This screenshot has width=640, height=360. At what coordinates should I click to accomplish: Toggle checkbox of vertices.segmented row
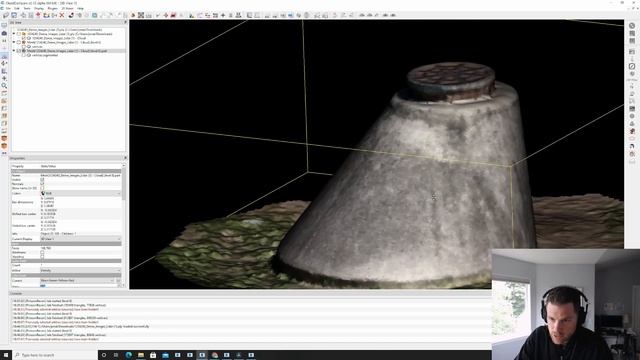tap(24, 55)
